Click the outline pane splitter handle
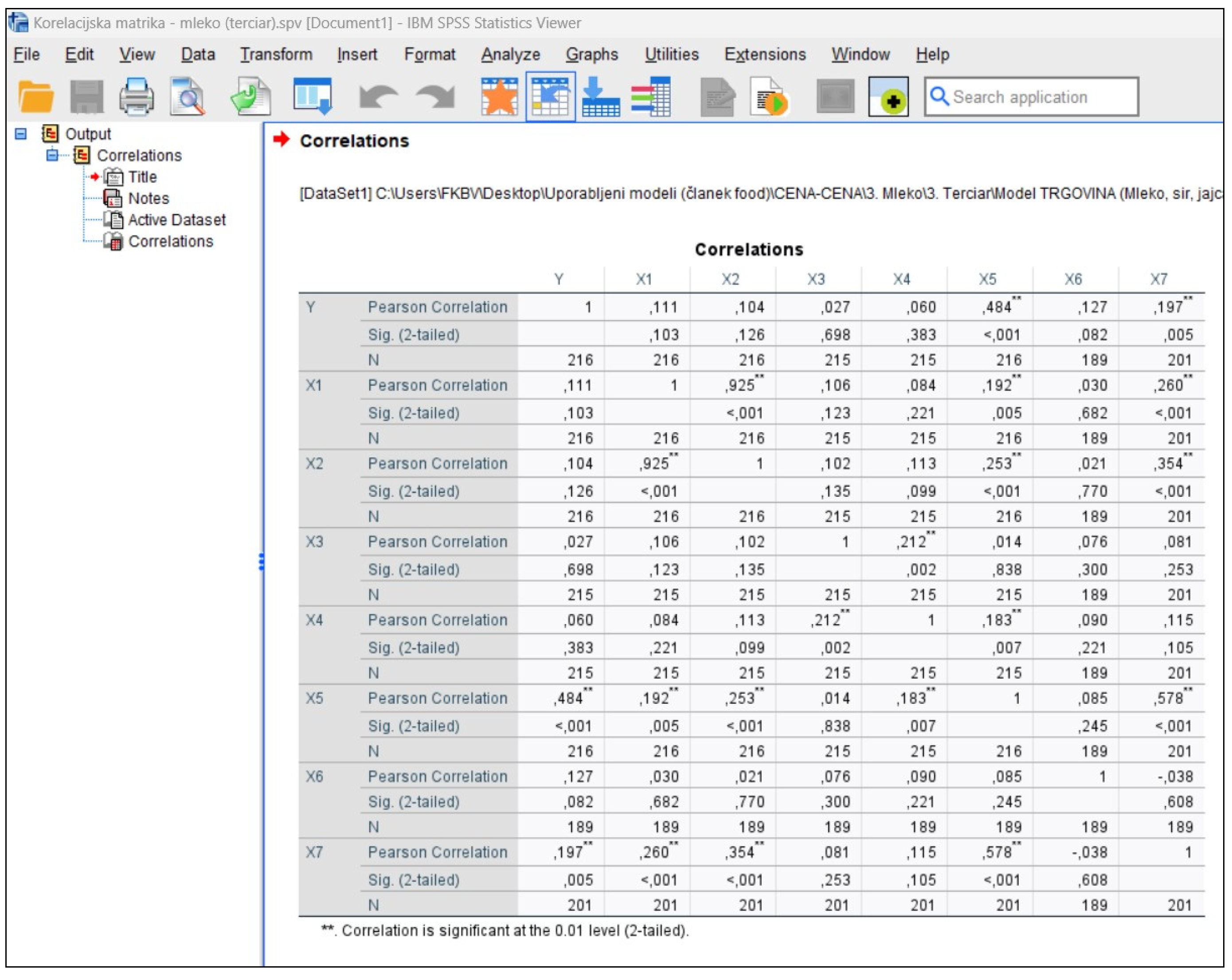 (262, 562)
